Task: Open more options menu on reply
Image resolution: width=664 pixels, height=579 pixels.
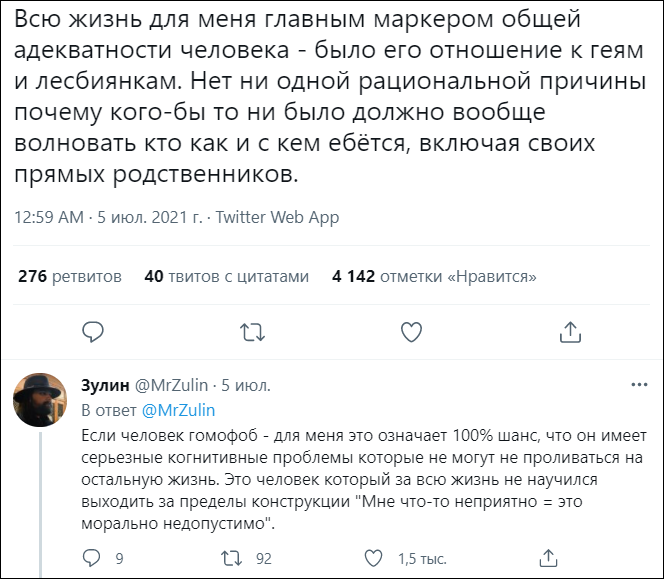Action: pos(637,385)
